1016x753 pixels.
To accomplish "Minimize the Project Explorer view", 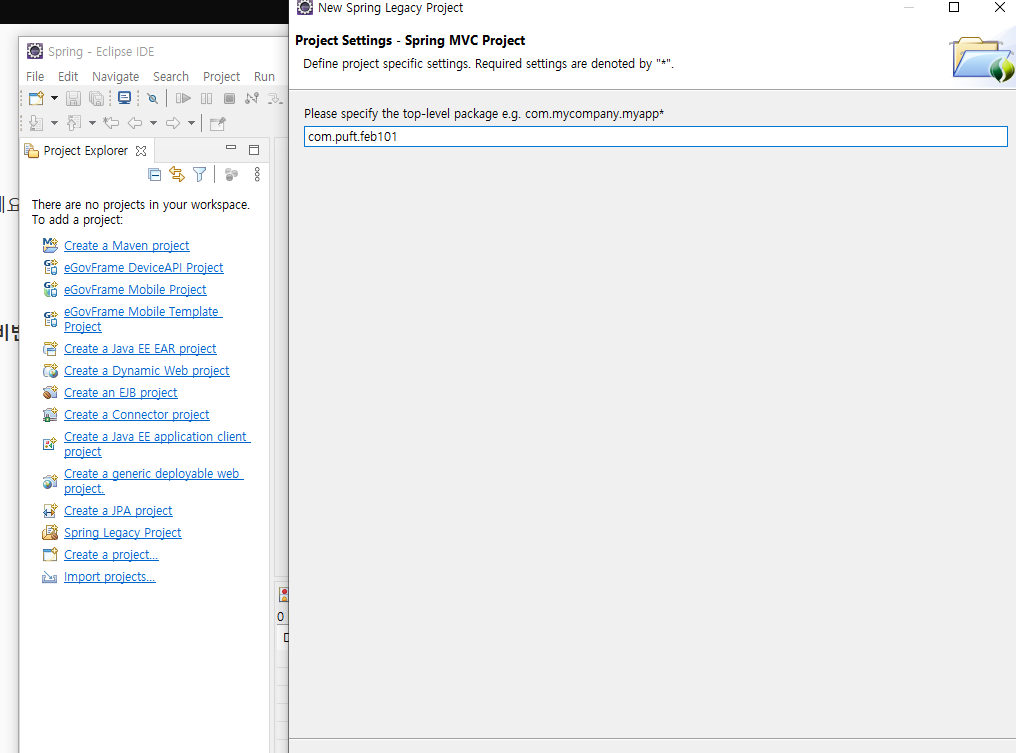I will pyautogui.click(x=231, y=148).
